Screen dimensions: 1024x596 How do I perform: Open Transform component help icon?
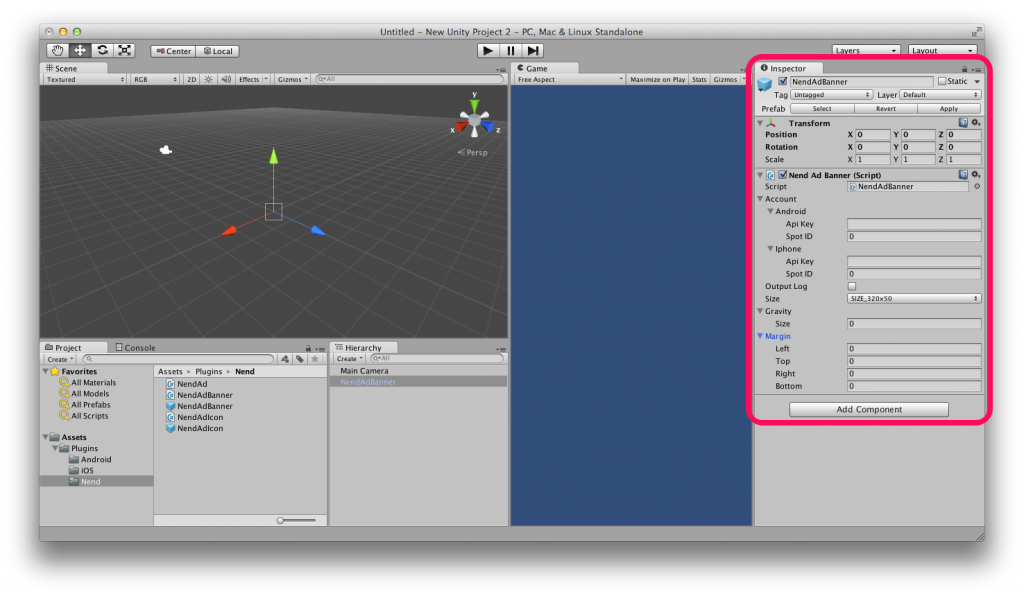963,122
